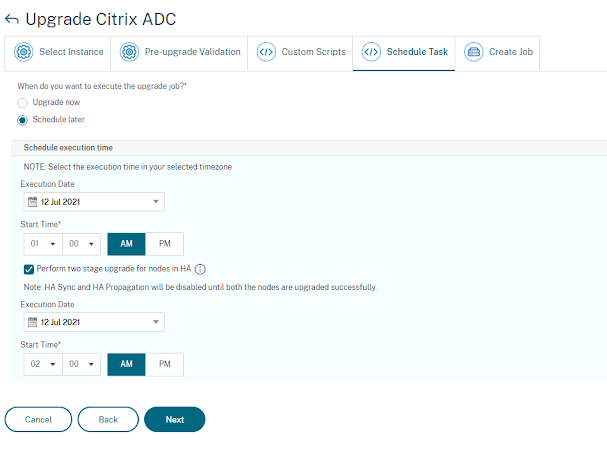
Task: Open the second start time minutes dropdown
Action: (x=81, y=364)
